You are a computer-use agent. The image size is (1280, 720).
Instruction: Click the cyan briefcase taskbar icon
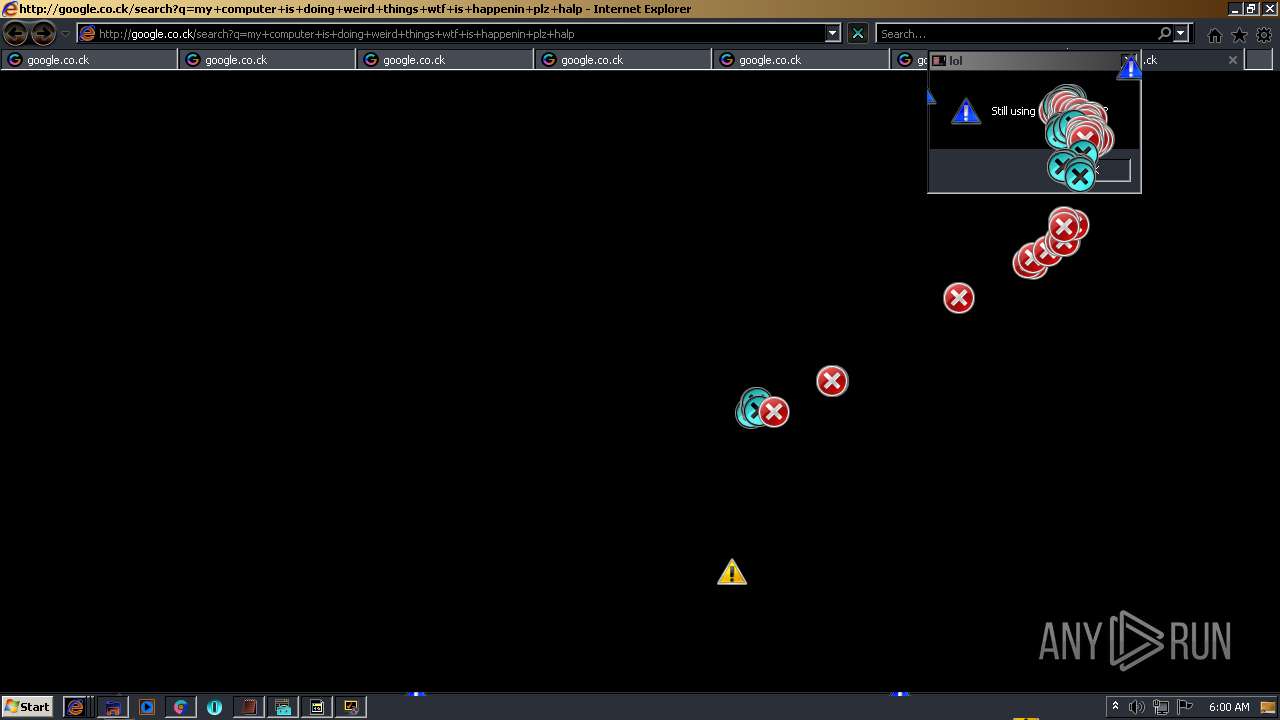pyautogui.click(x=283, y=707)
